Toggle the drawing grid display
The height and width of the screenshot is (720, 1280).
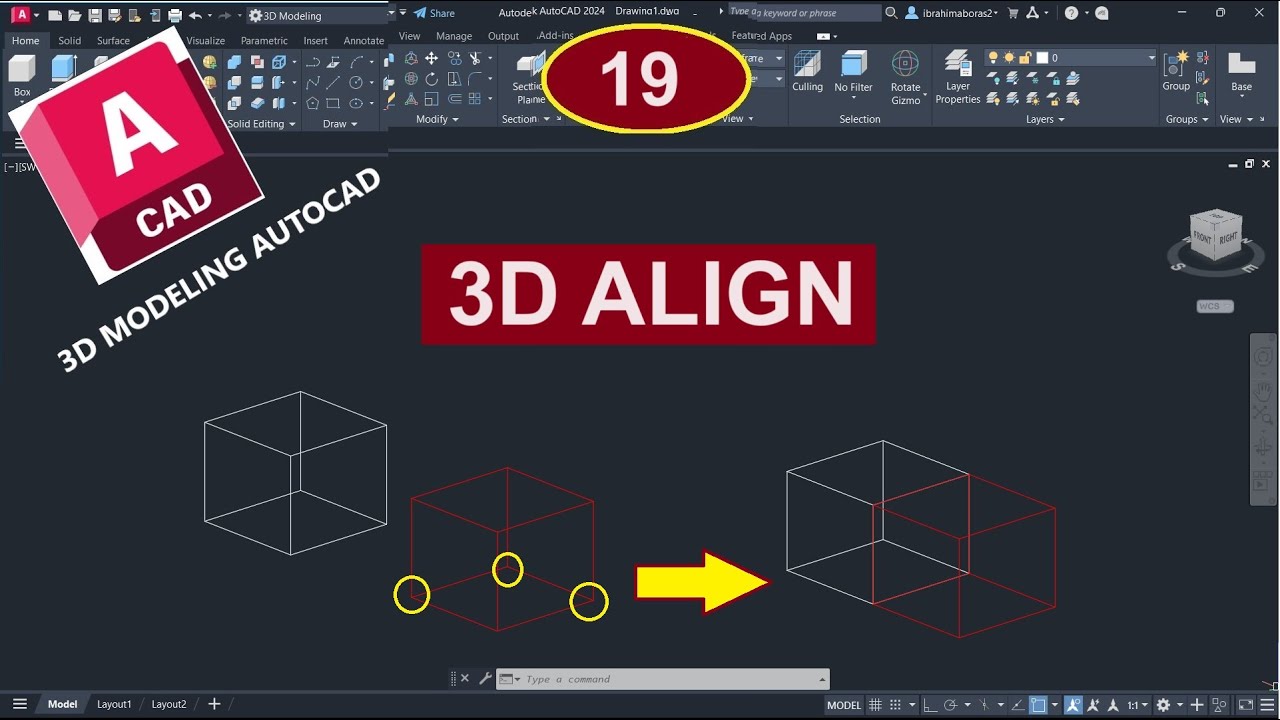click(876, 705)
